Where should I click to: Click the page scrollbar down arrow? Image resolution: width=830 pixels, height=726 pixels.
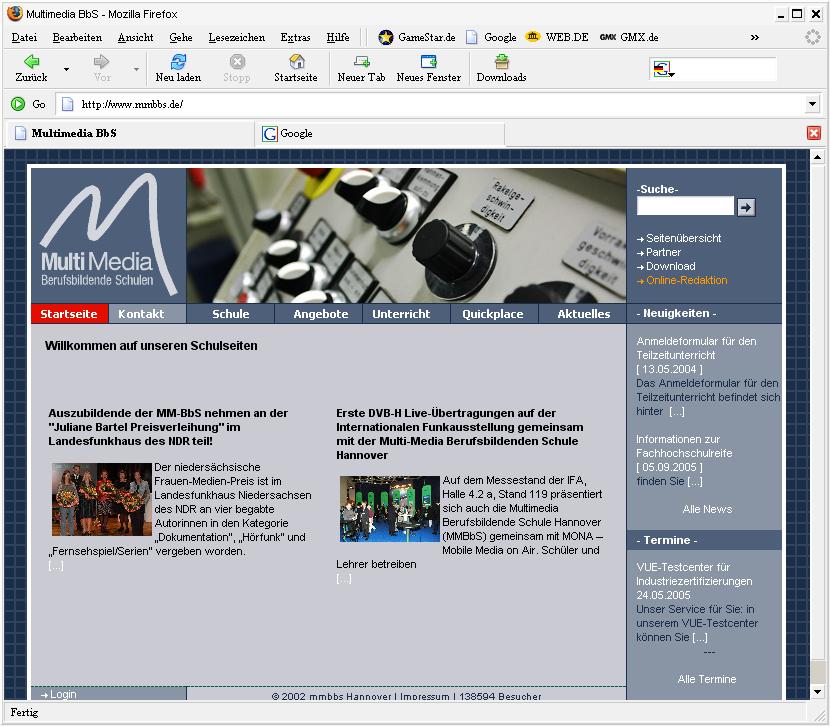(817, 691)
